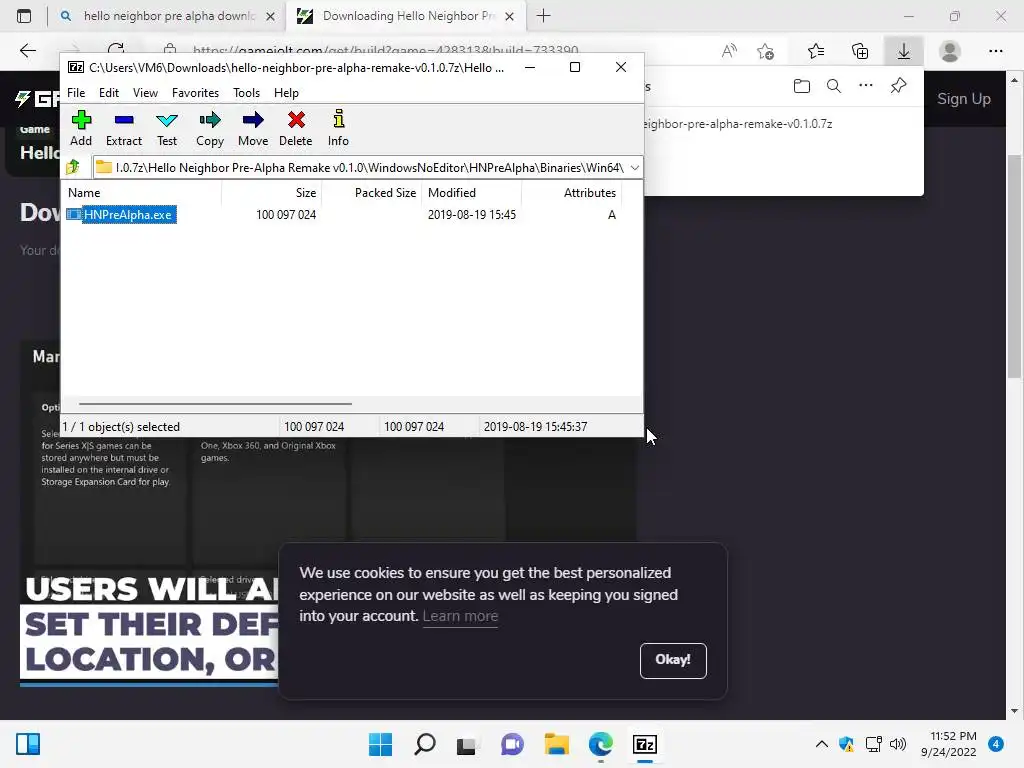The width and height of the screenshot is (1024, 768).
Task: Open Edge Collections icon
Action: [x=860, y=51]
